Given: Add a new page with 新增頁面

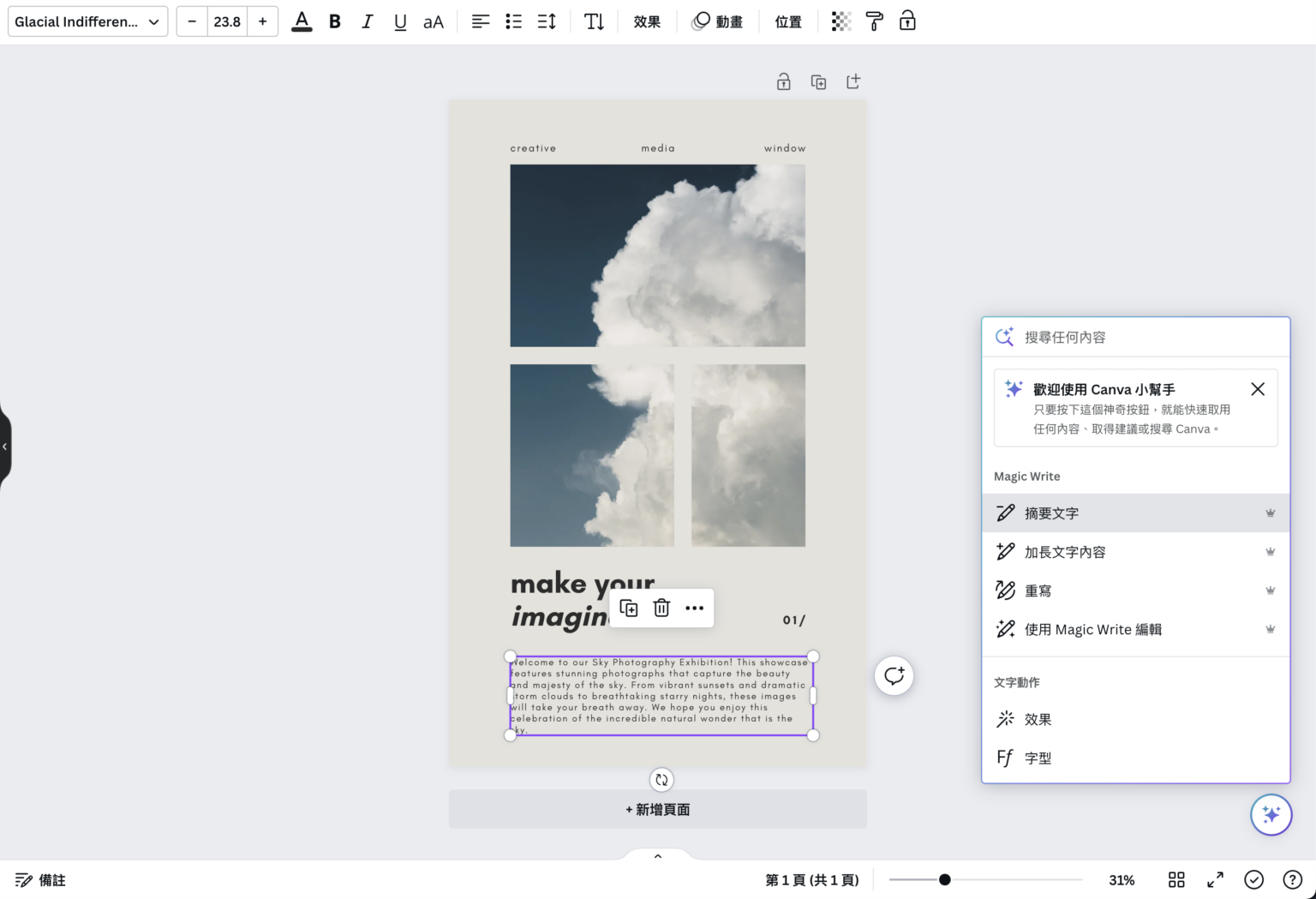Looking at the screenshot, I should [x=657, y=808].
